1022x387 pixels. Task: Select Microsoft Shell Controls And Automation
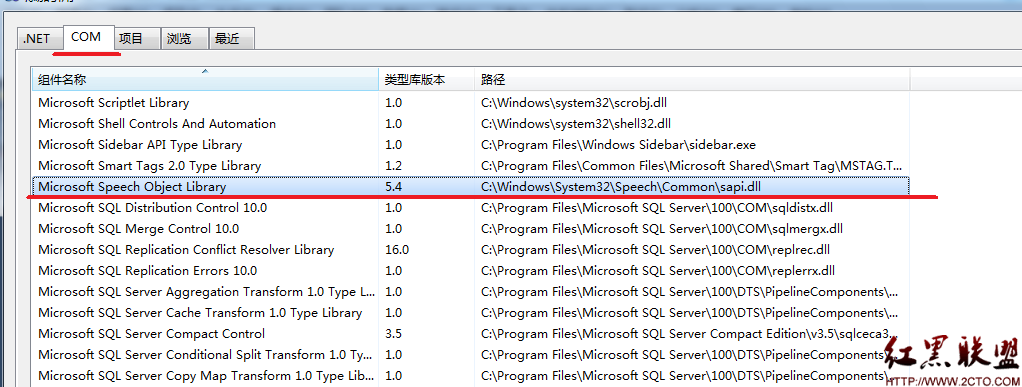tap(471, 124)
